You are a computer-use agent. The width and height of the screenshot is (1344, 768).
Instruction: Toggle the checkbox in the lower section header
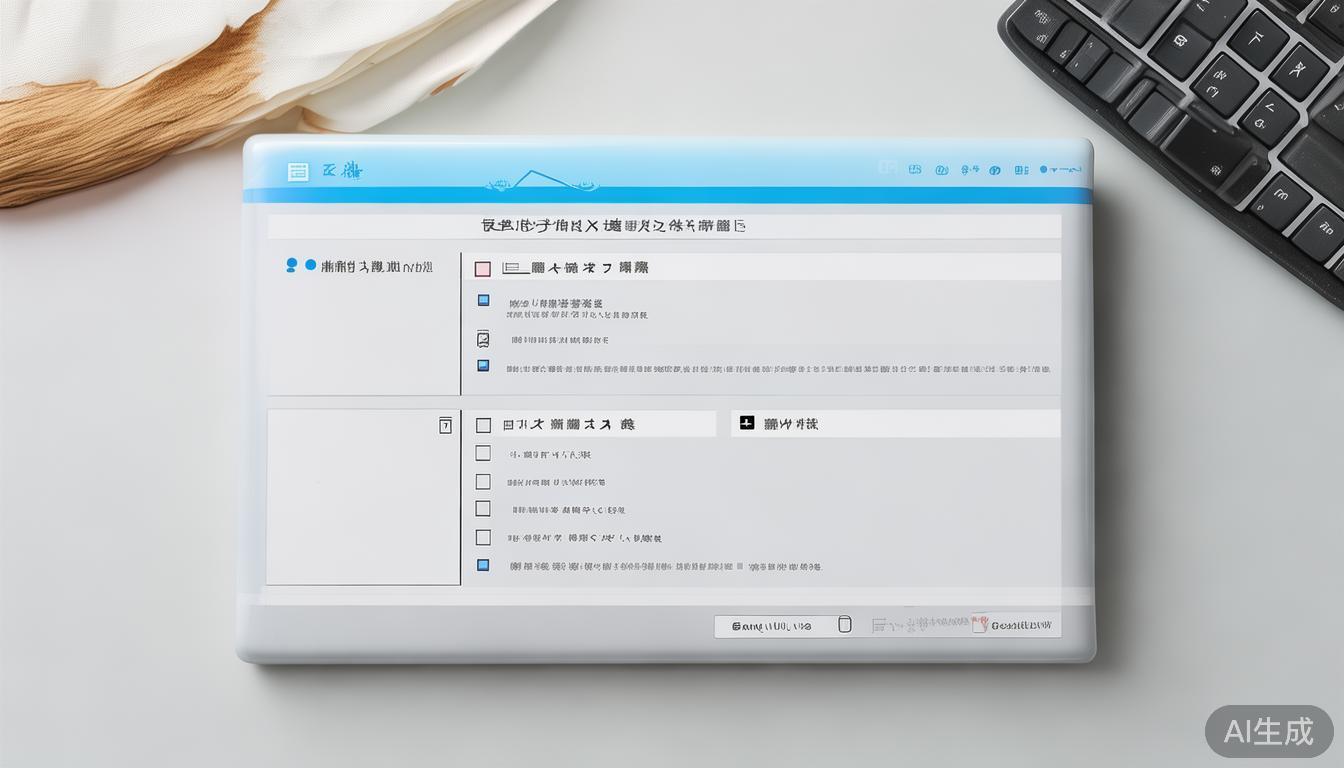[483, 424]
